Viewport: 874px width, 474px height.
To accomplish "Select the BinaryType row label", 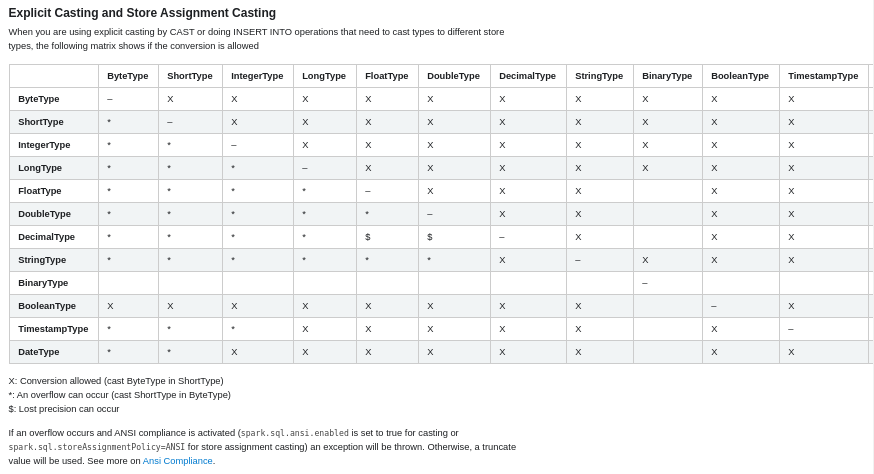I will pos(42,283).
